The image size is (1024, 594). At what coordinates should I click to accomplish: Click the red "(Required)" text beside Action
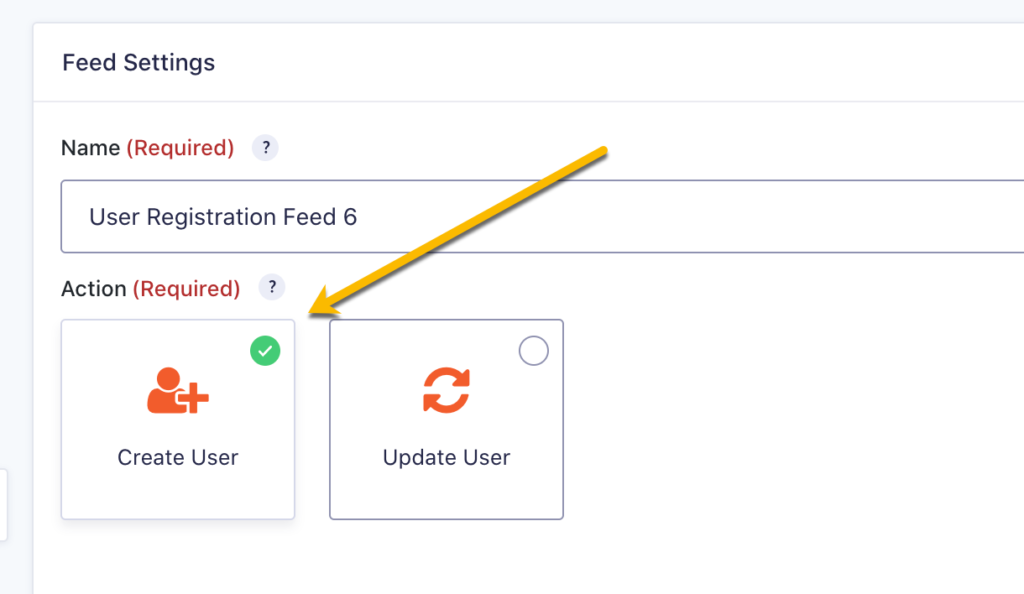pos(187,289)
